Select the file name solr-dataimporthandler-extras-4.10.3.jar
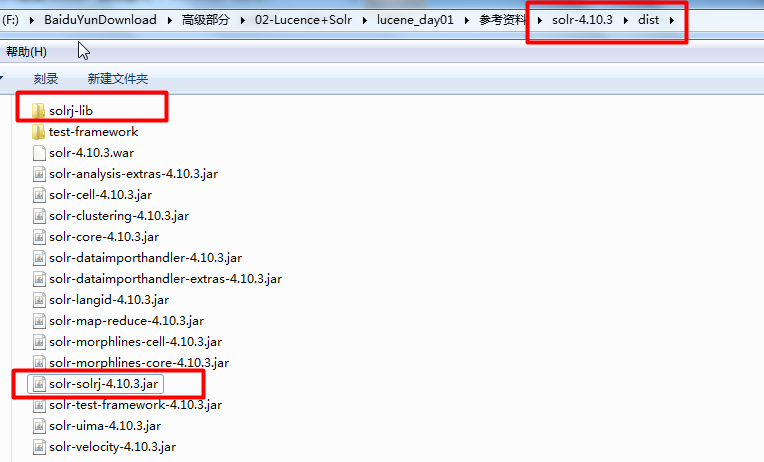 [x=166, y=279]
